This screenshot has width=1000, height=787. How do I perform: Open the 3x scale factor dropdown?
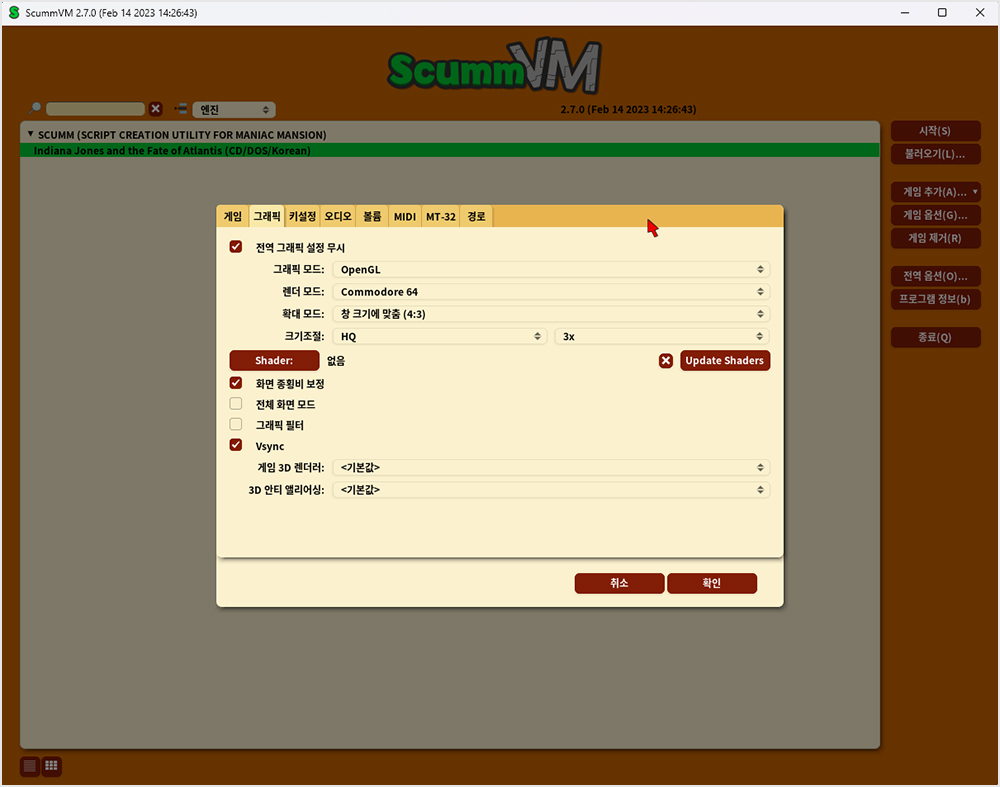pyautogui.click(x=662, y=337)
